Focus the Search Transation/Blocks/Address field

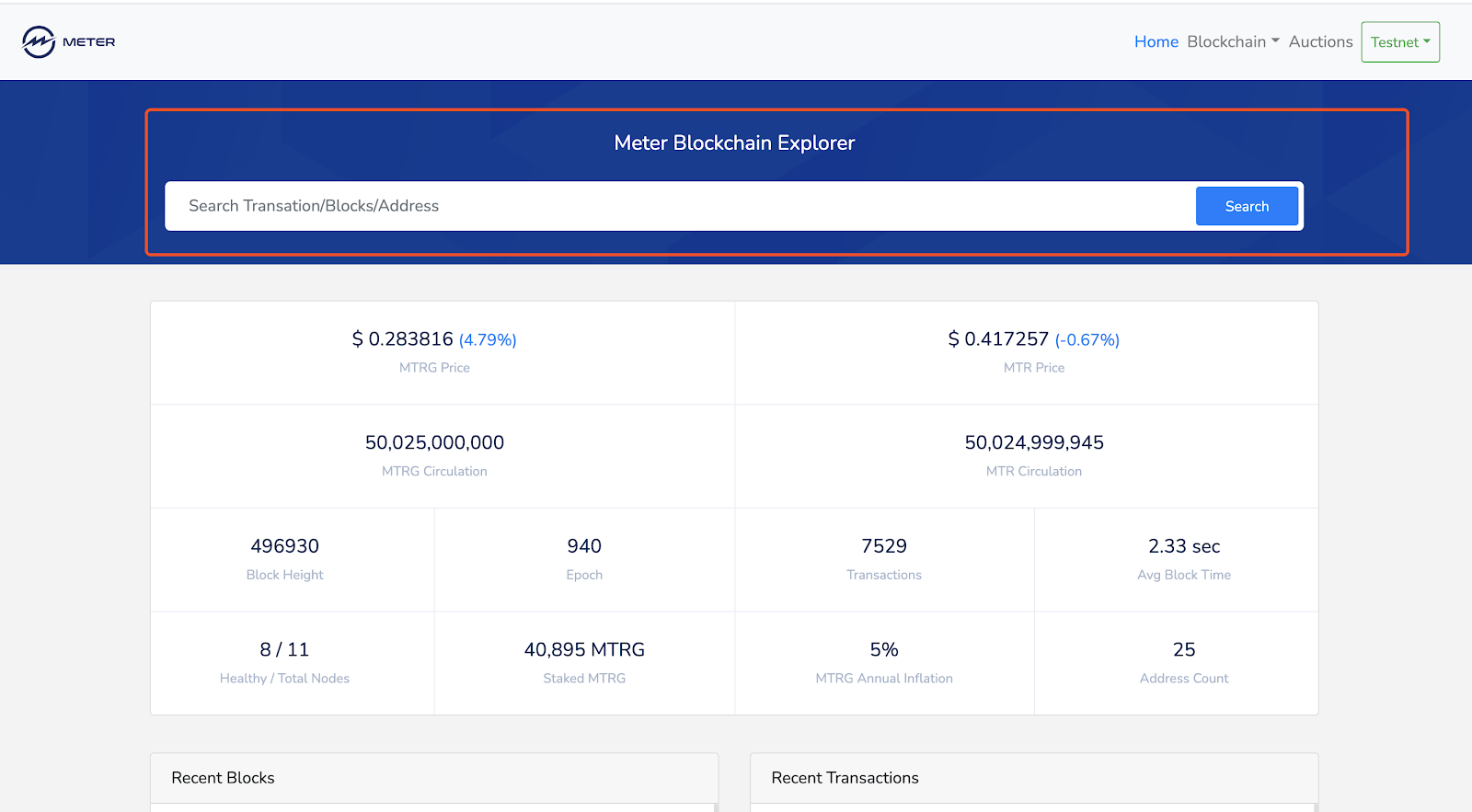click(x=681, y=206)
